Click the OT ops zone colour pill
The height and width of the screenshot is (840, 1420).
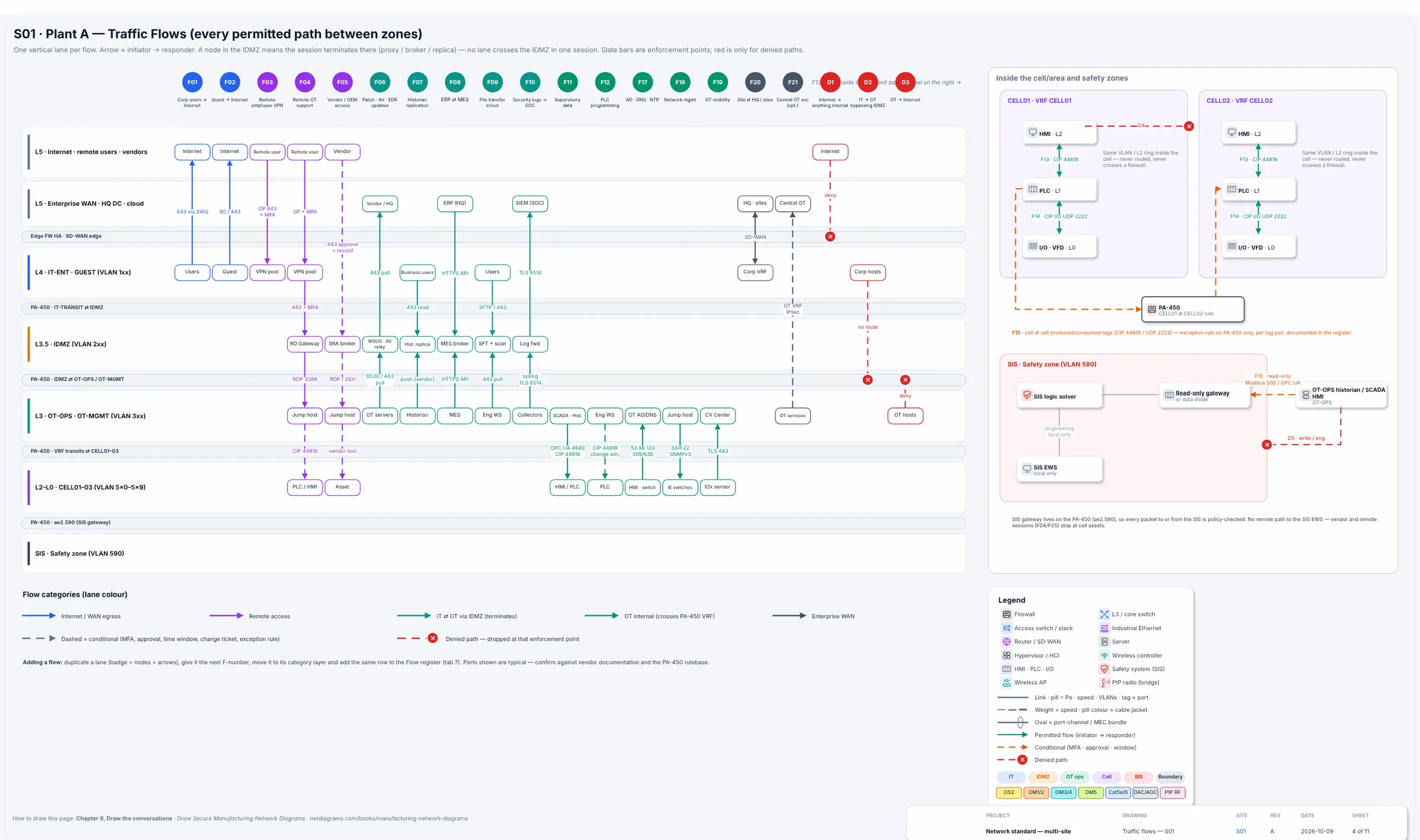[x=1074, y=777]
